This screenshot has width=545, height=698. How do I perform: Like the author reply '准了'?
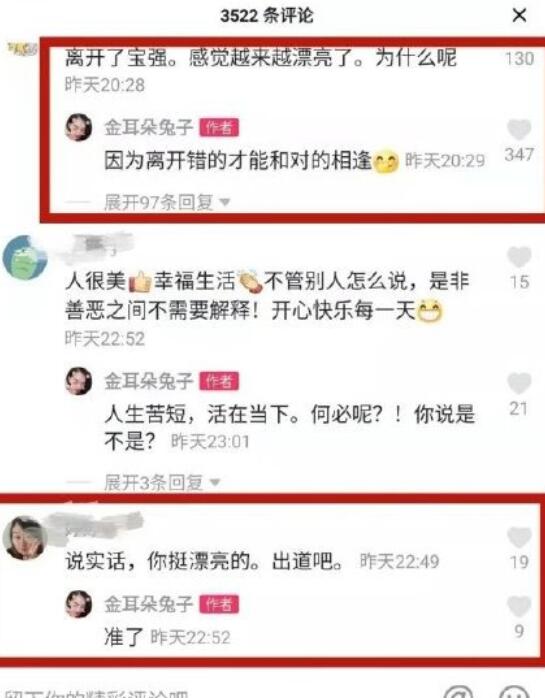pyautogui.click(x=519, y=606)
